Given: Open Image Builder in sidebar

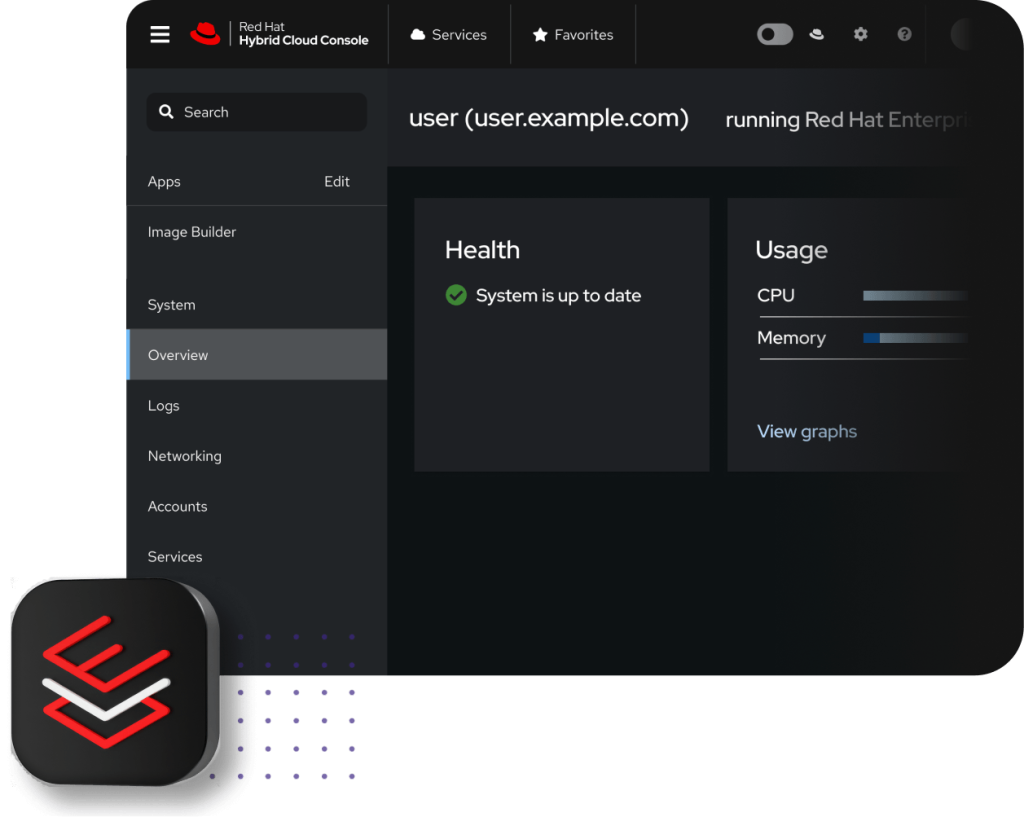Looking at the screenshot, I should (192, 232).
